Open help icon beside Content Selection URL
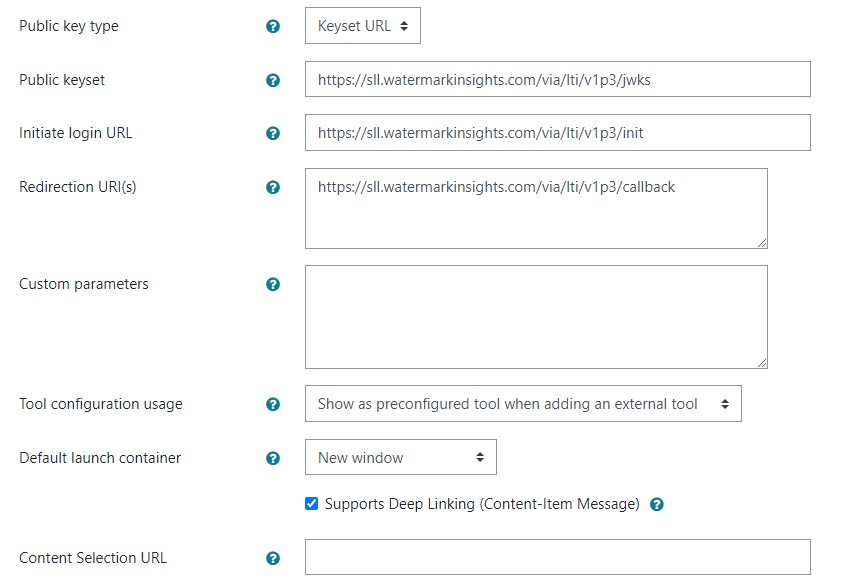848x586 pixels. tap(273, 558)
